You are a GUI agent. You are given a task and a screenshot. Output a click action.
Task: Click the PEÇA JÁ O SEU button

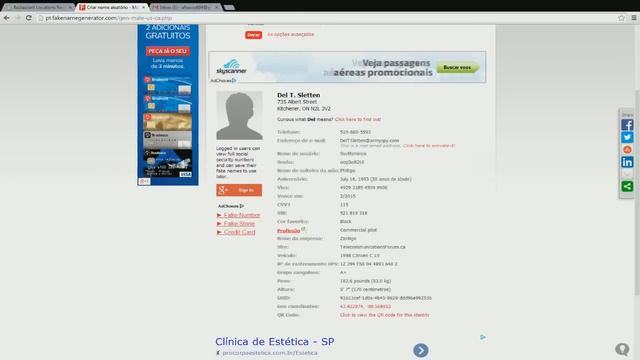click(x=168, y=51)
